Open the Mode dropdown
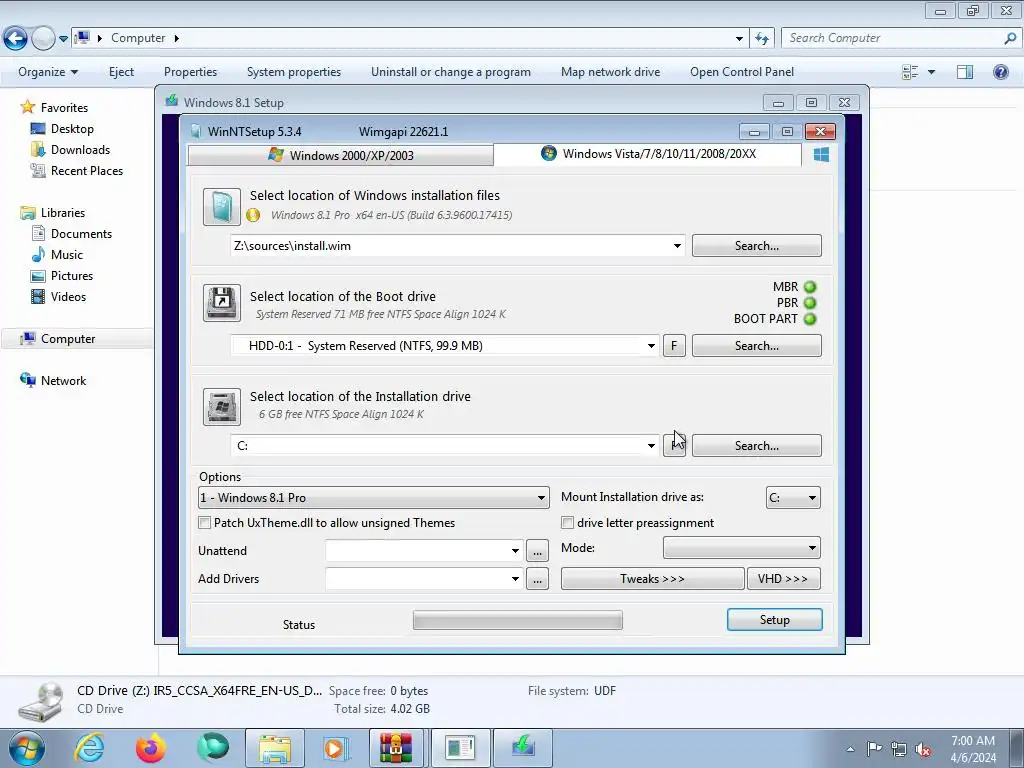Image resolution: width=1024 pixels, height=768 pixels. point(741,548)
